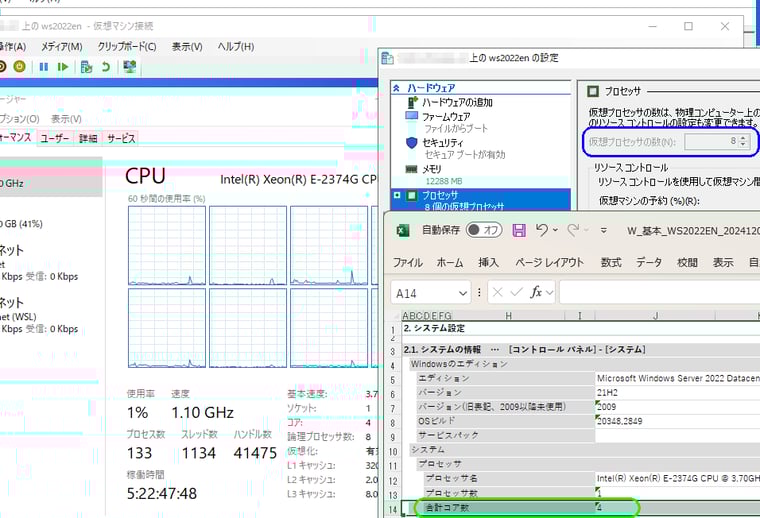Open the Excel 数式 ribbon tab
The width and height of the screenshot is (760, 518).
[611, 263]
